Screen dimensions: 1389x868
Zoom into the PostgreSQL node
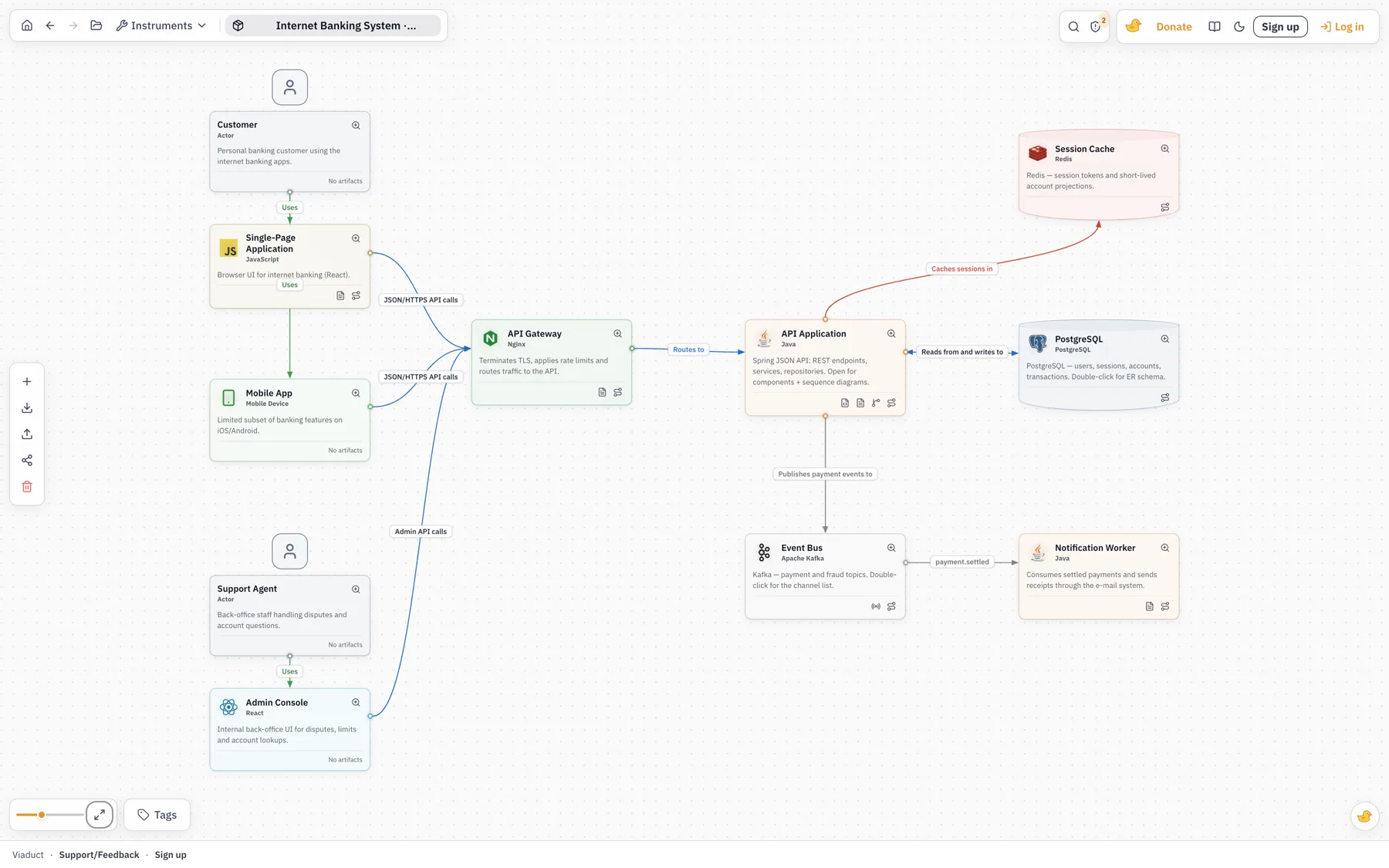click(x=1165, y=339)
